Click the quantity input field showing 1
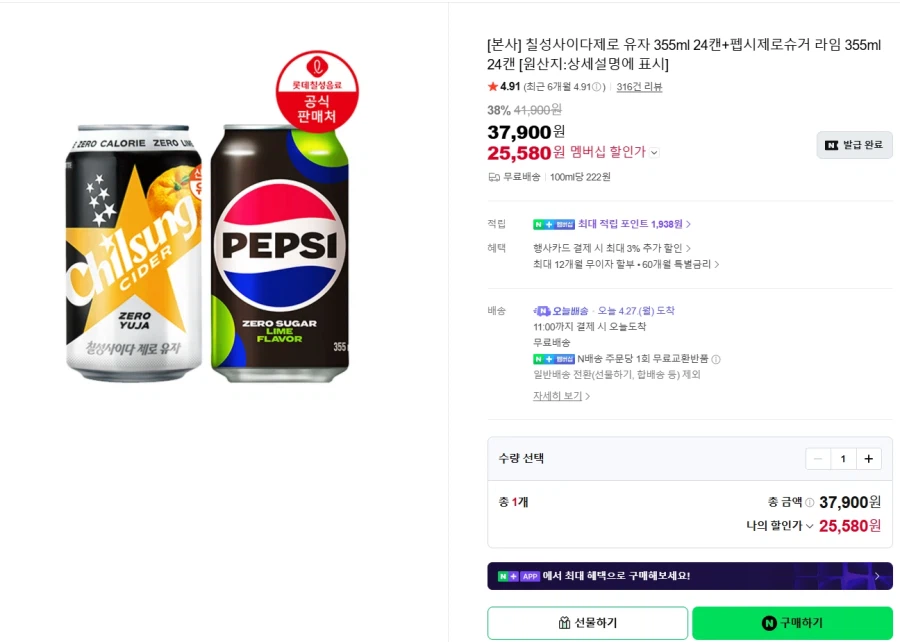This screenshot has width=900, height=642. [841, 459]
